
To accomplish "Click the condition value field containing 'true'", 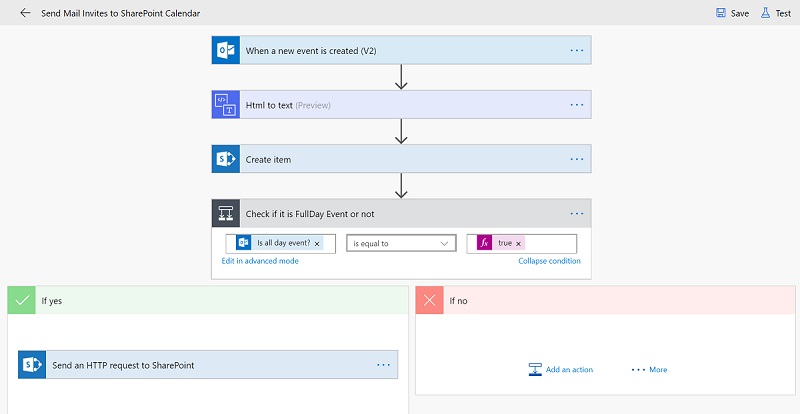I will [522, 243].
